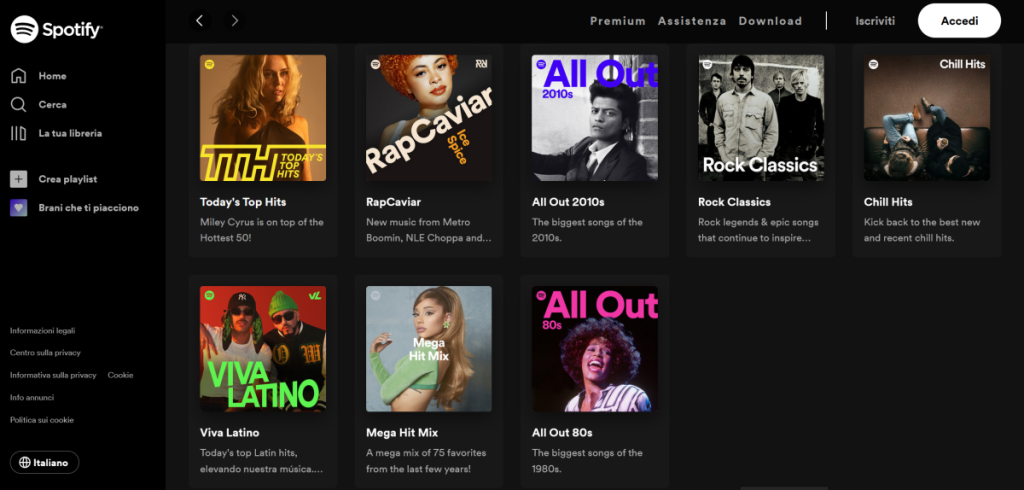Viewport: 1024px width, 490px height.
Task: Click the All Out 80s title
Action: tap(562, 433)
